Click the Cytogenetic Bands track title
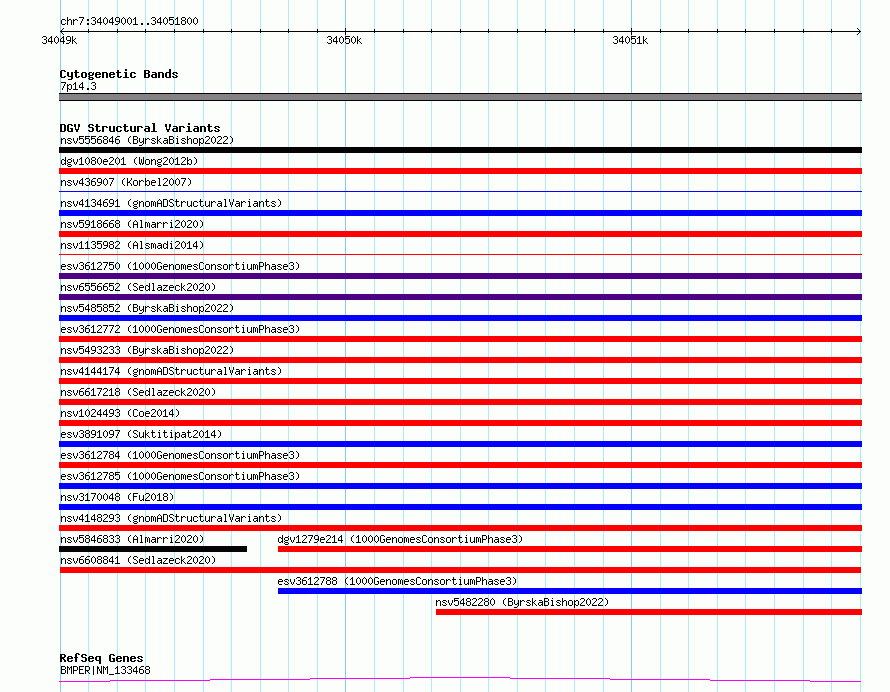Image resolution: width=890 pixels, height=692 pixels. coord(119,74)
